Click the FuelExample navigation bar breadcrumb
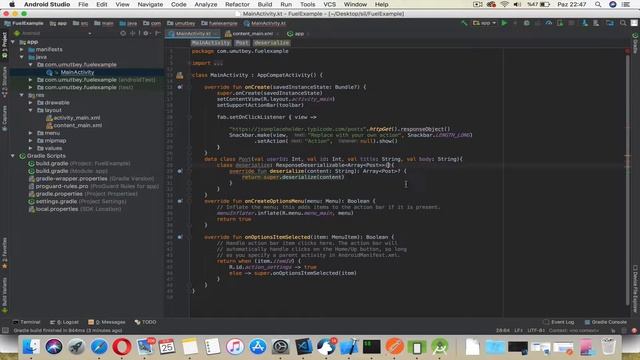The width and height of the screenshot is (640, 360). [24, 23]
